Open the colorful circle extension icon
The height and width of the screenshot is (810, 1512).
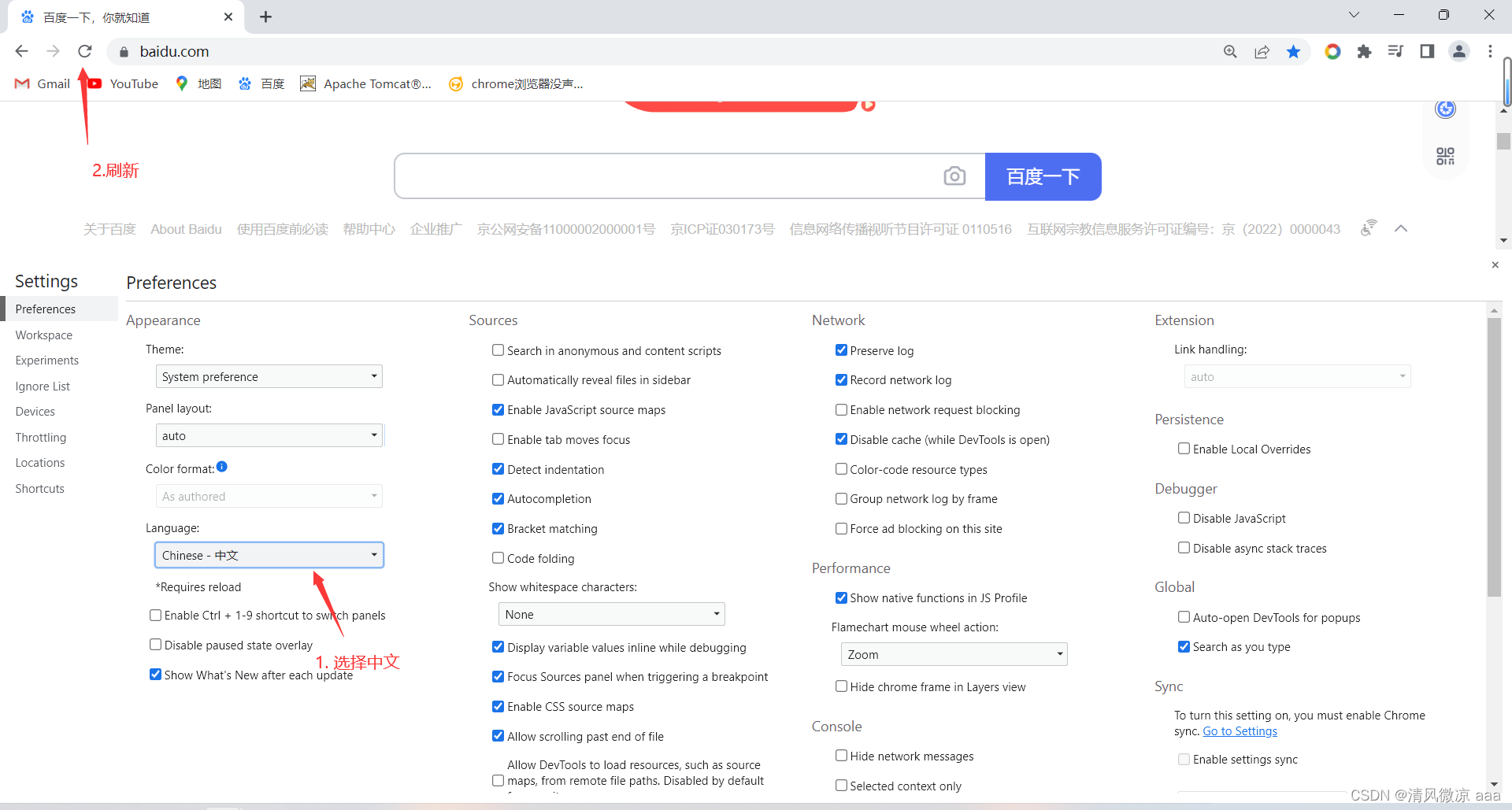click(x=1332, y=51)
